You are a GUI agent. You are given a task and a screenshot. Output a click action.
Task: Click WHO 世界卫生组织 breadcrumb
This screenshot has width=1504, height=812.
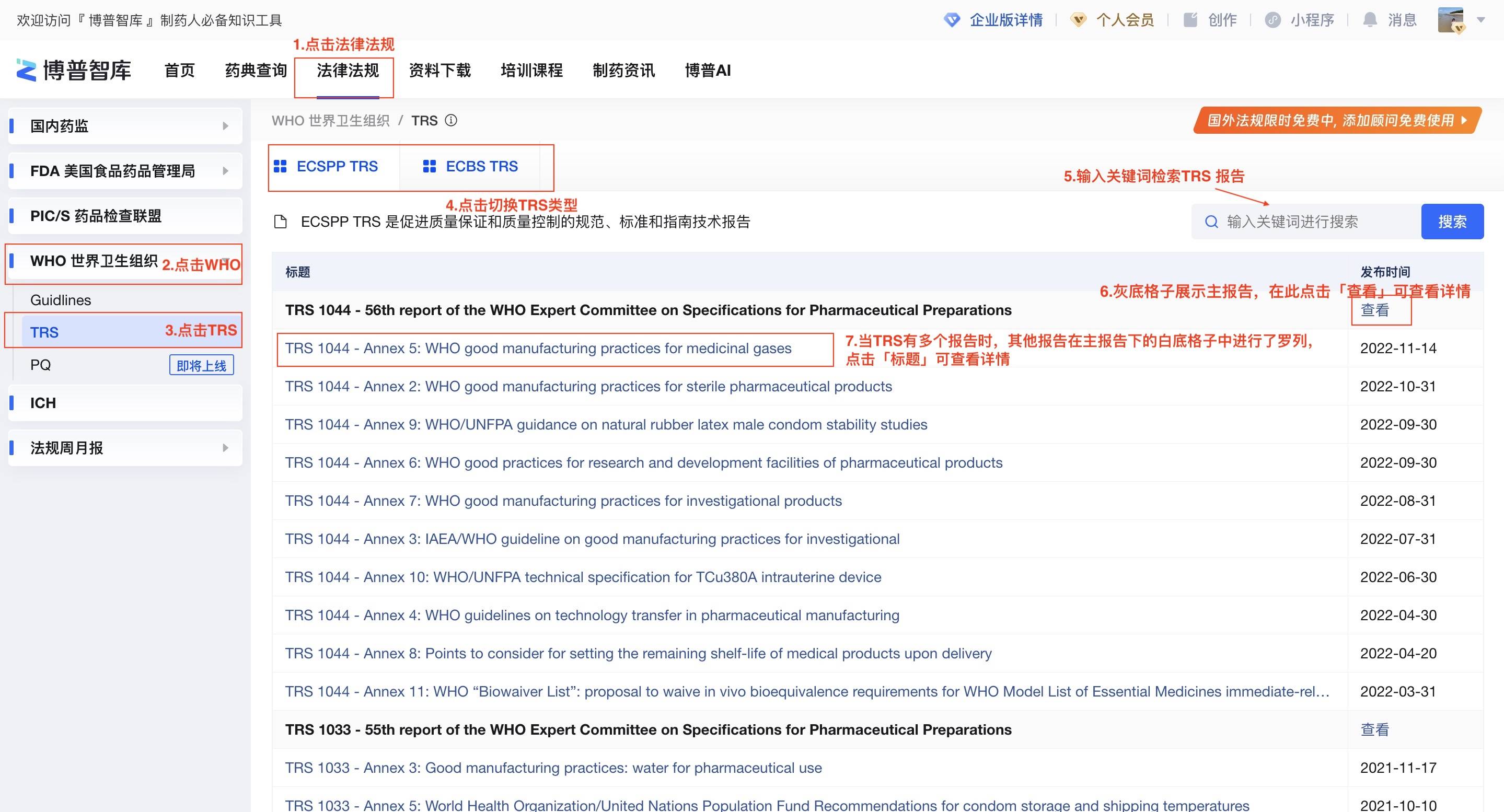click(x=330, y=120)
